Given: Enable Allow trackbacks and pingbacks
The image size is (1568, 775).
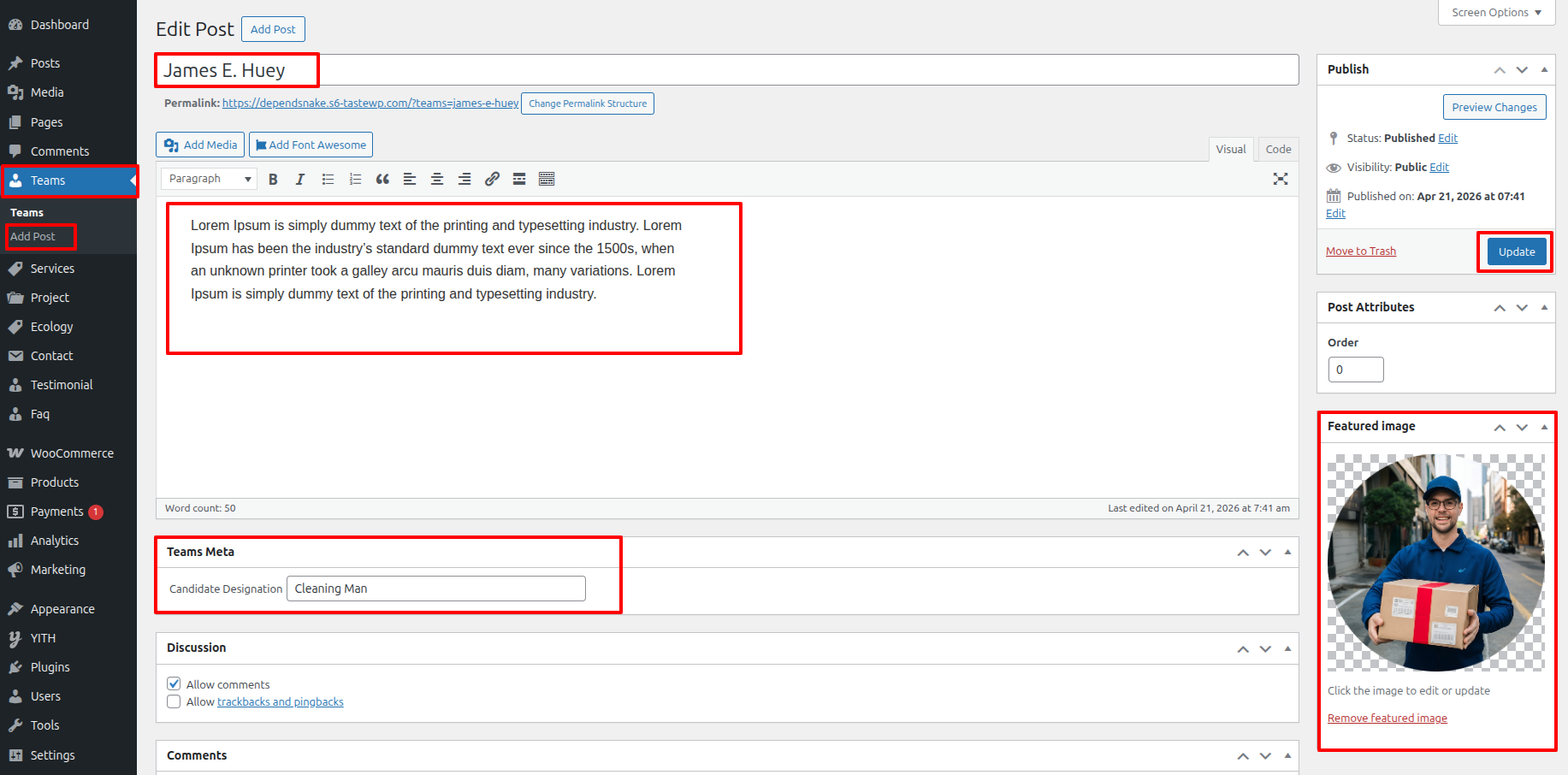Looking at the screenshot, I should point(174,701).
